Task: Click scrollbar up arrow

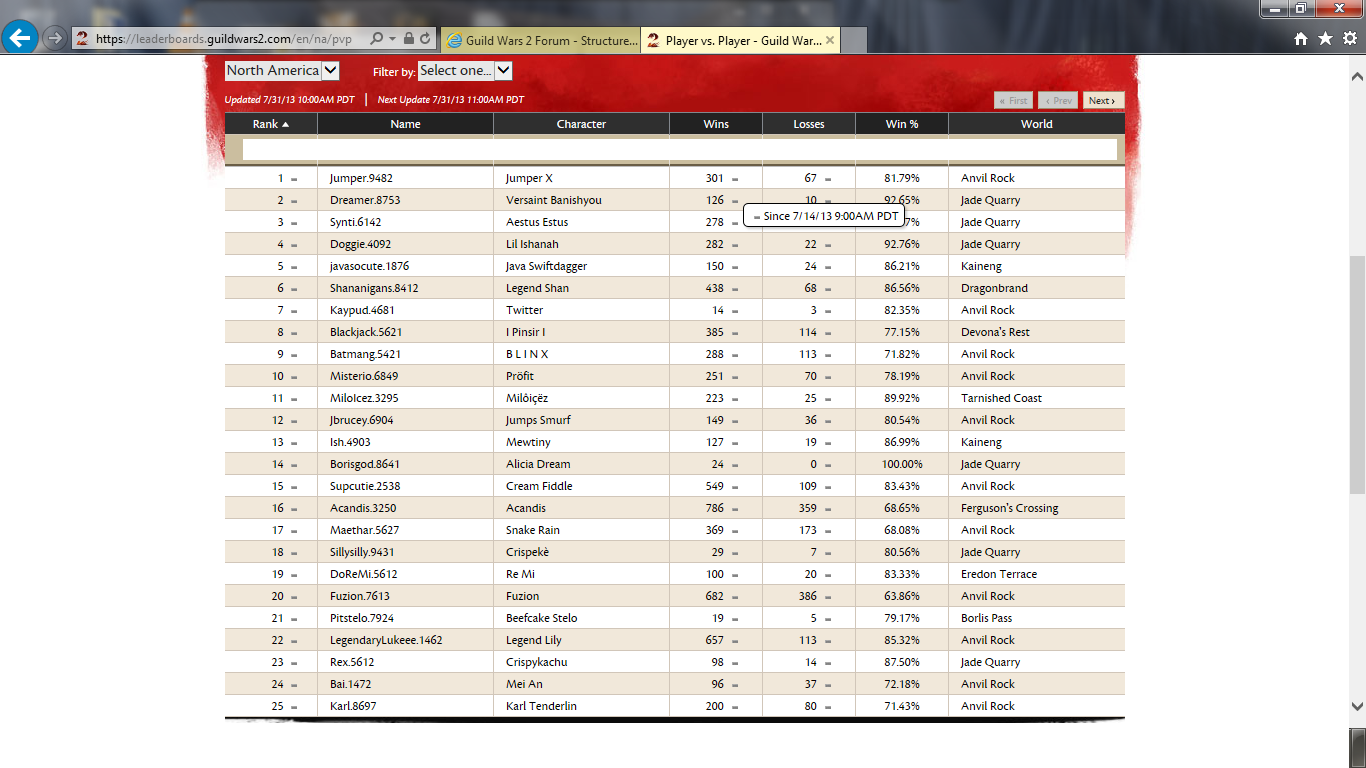Action: pos(1357,76)
